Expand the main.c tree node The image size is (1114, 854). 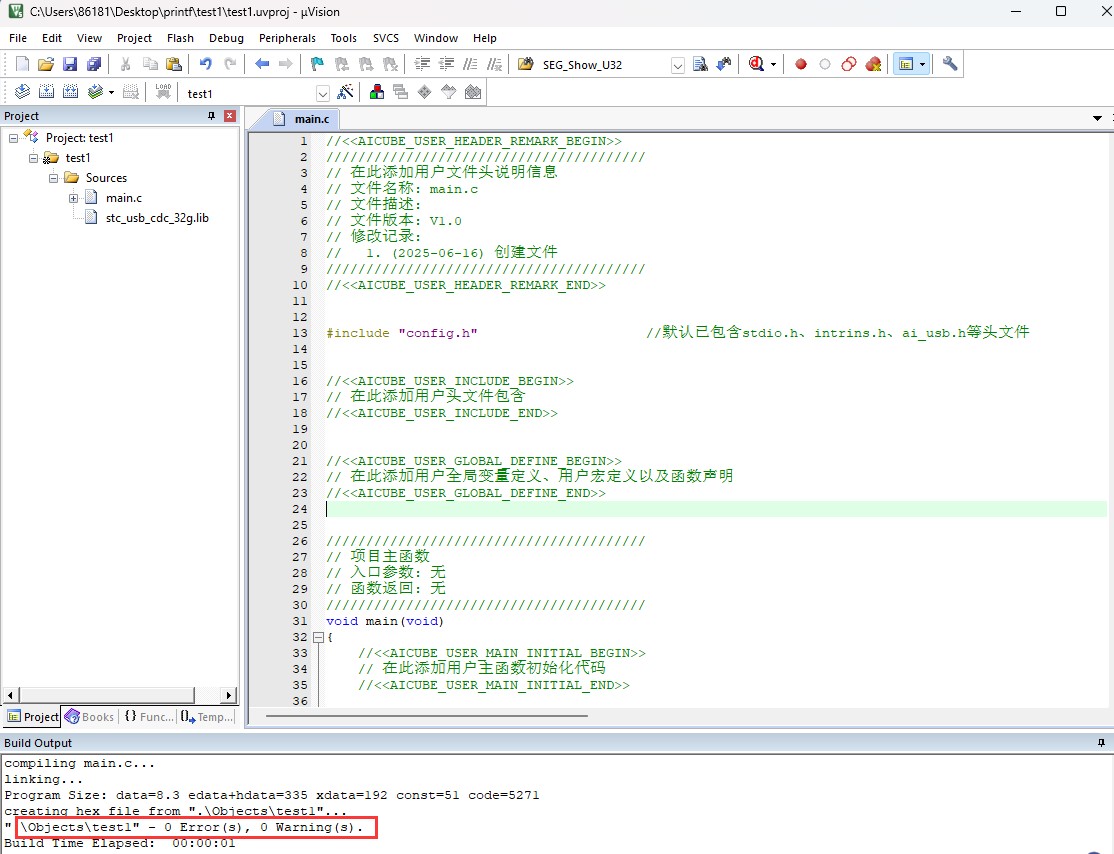(x=73, y=198)
